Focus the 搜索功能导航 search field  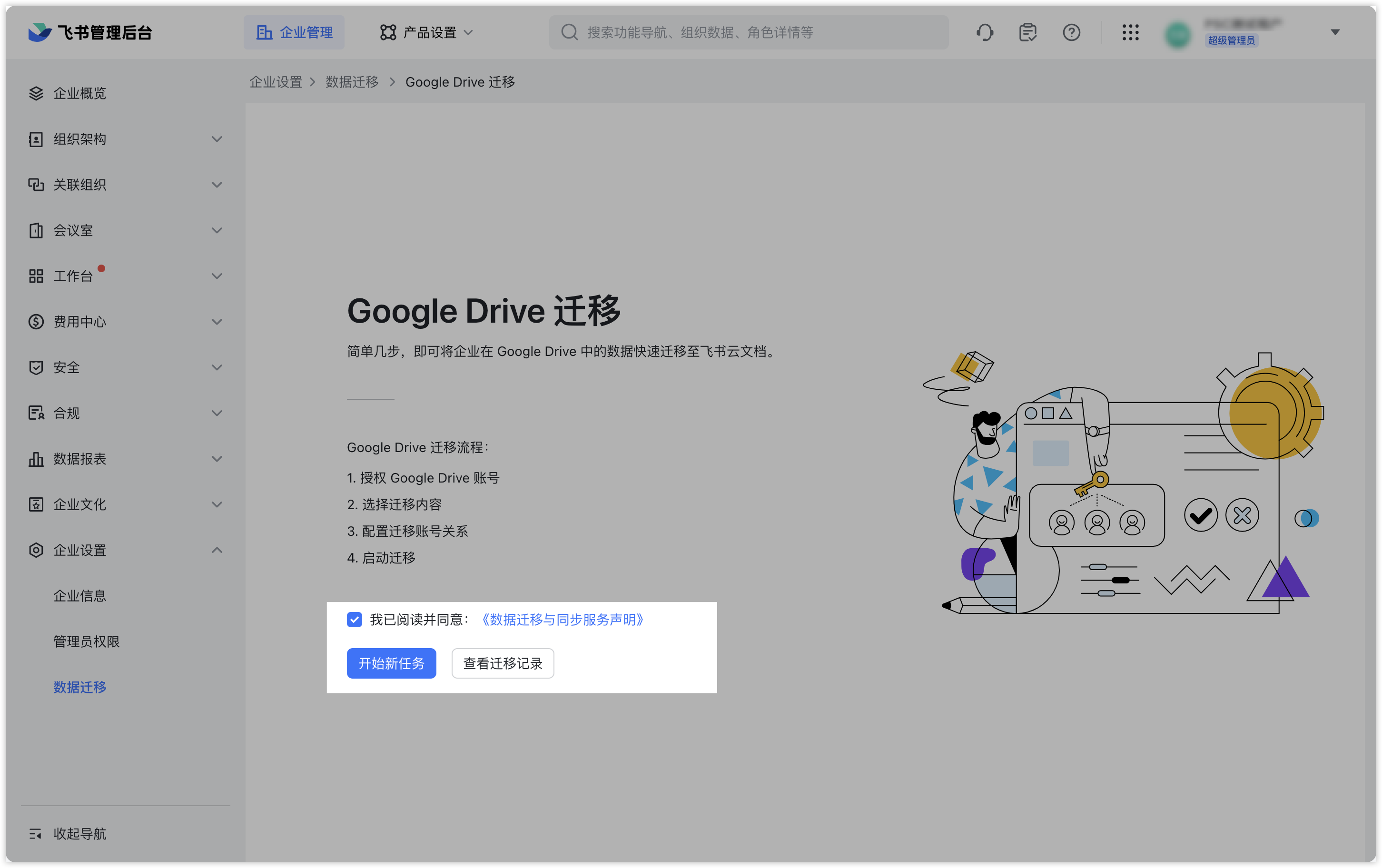pyautogui.click(x=749, y=32)
